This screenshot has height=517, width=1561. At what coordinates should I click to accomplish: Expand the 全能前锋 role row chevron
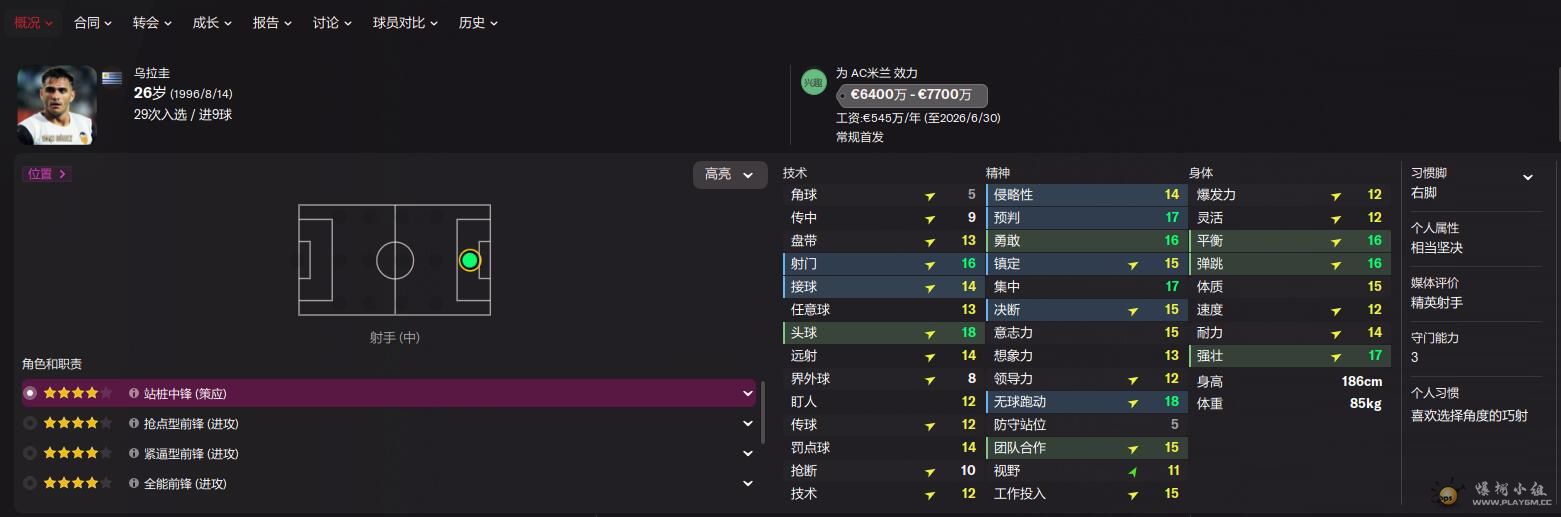click(747, 484)
